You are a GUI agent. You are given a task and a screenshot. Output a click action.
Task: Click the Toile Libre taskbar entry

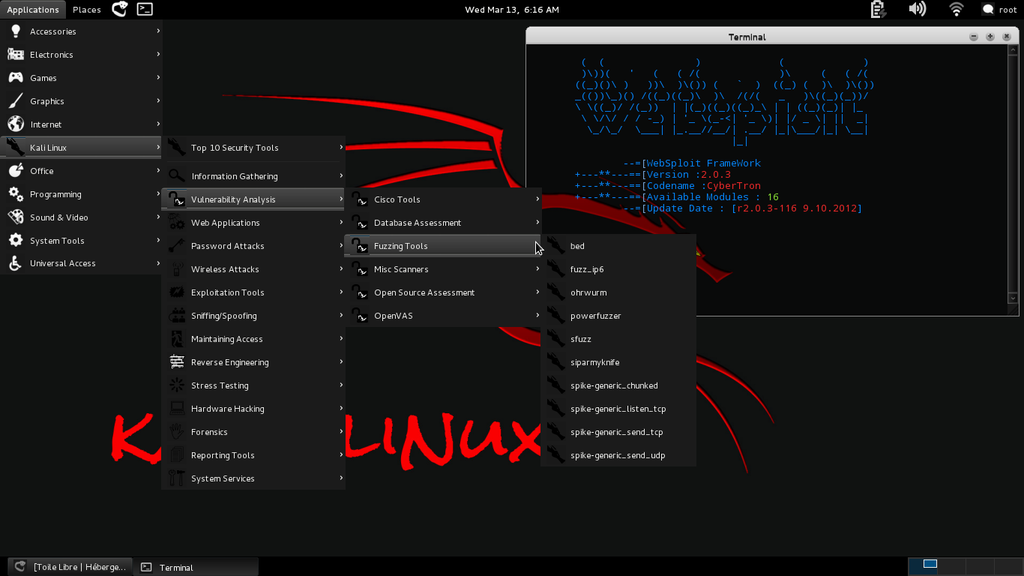click(x=68, y=566)
